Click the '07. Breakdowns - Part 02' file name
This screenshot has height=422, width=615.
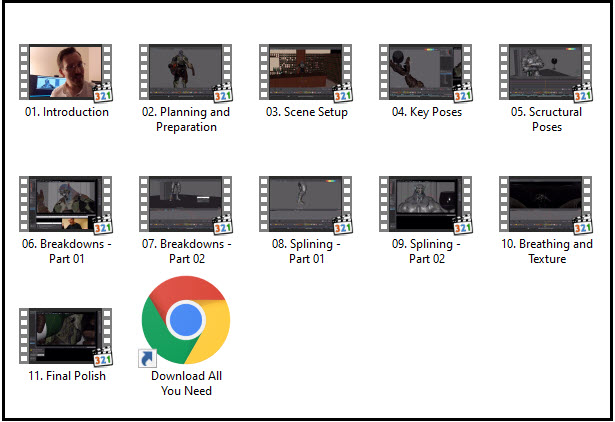187,251
